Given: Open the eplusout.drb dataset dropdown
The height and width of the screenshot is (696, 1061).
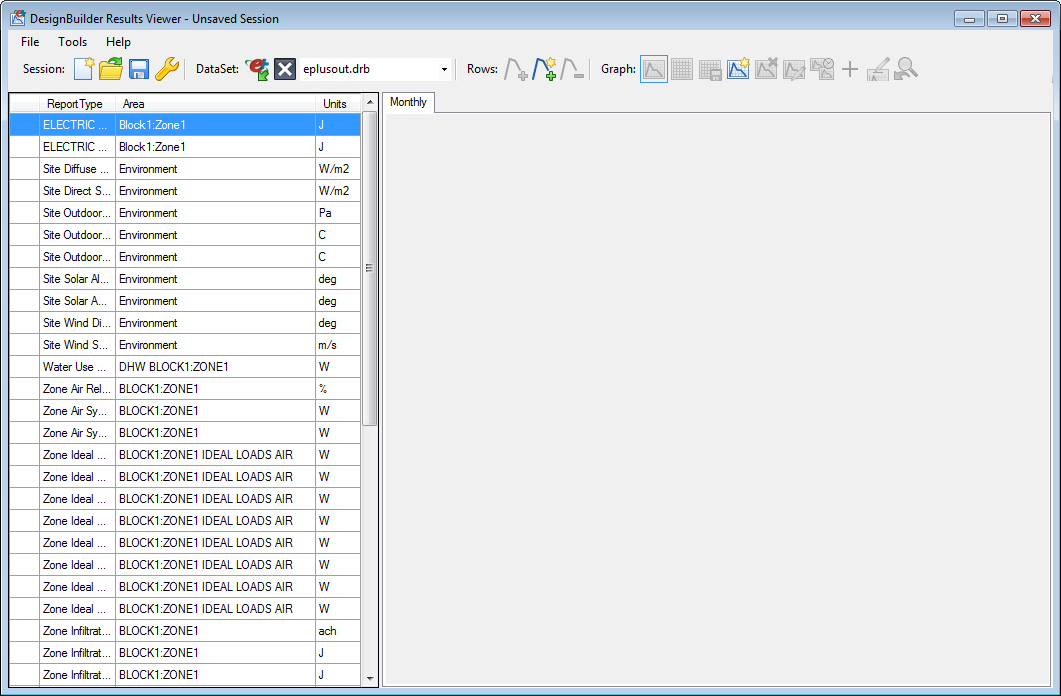Looking at the screenshot, I should 444,69.
